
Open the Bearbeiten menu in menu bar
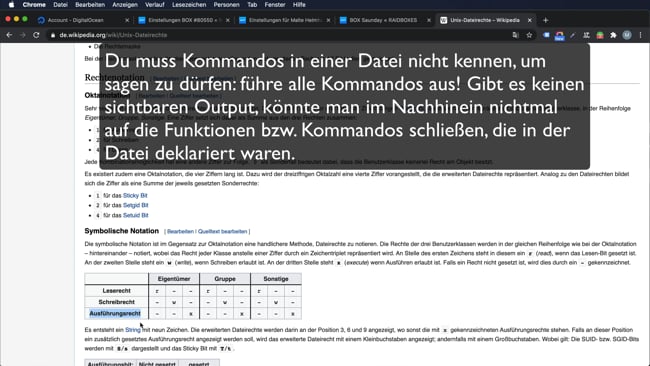click(90, 5)
